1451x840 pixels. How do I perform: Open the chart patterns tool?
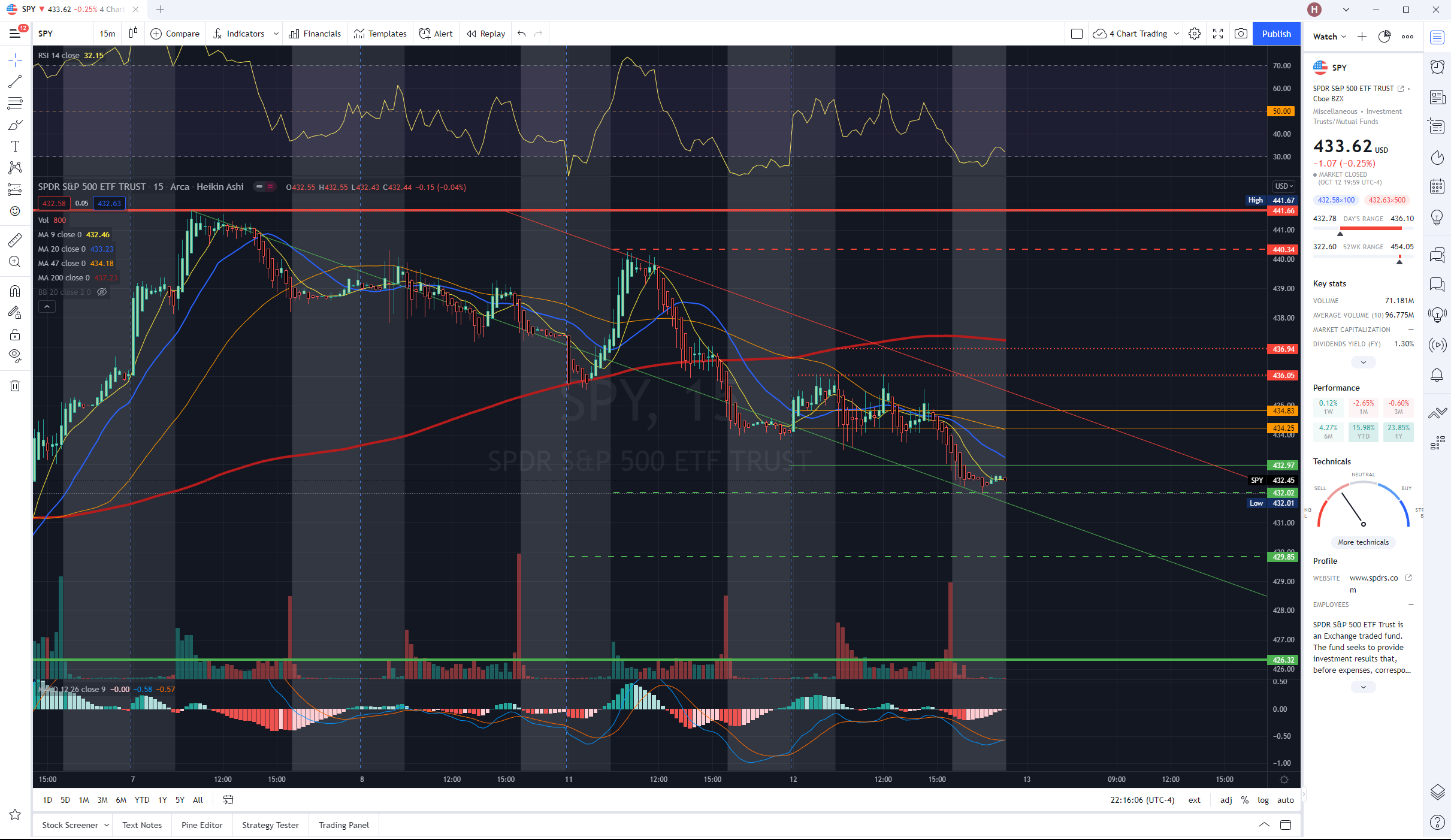pyautogui.click(x=15, y=168)
